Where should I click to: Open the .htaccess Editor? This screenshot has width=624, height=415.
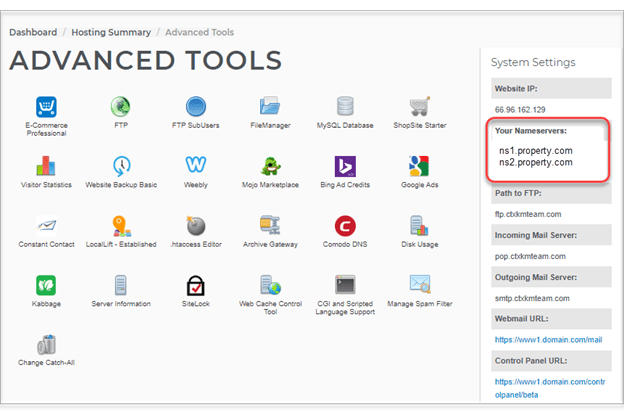pos(196,226)
